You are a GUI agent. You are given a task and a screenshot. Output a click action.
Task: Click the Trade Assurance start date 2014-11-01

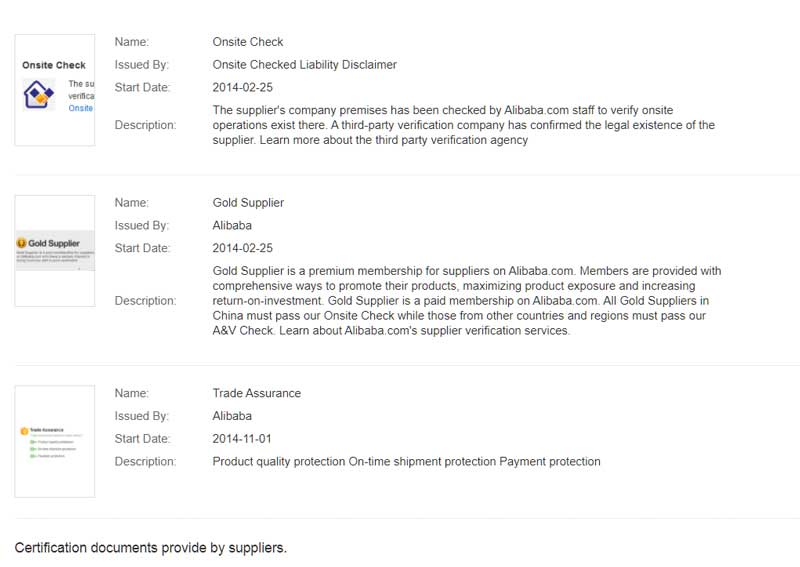point(242,439)
